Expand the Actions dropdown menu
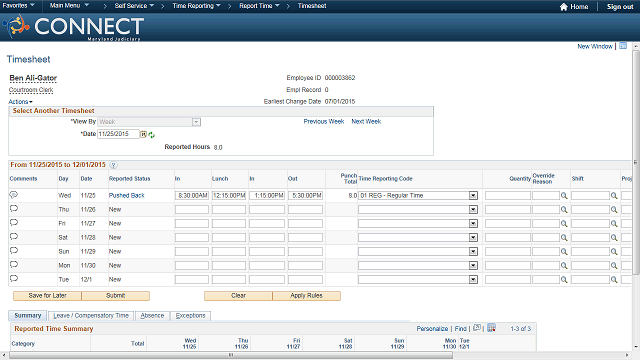The image size is (640, 360). pyautogui.click(x=20, y=102)
